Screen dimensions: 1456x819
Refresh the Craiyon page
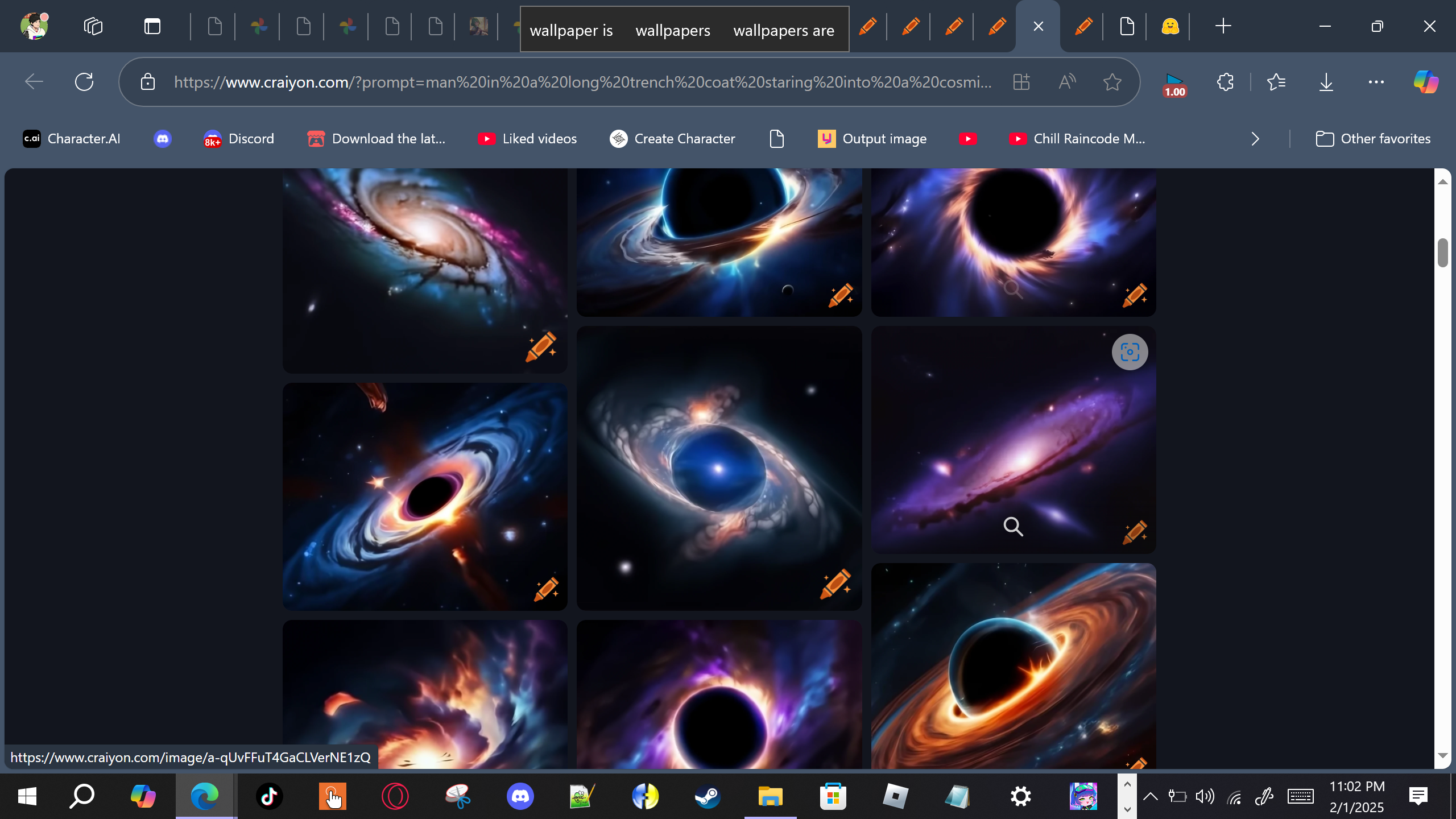click(x=84, y=82)
